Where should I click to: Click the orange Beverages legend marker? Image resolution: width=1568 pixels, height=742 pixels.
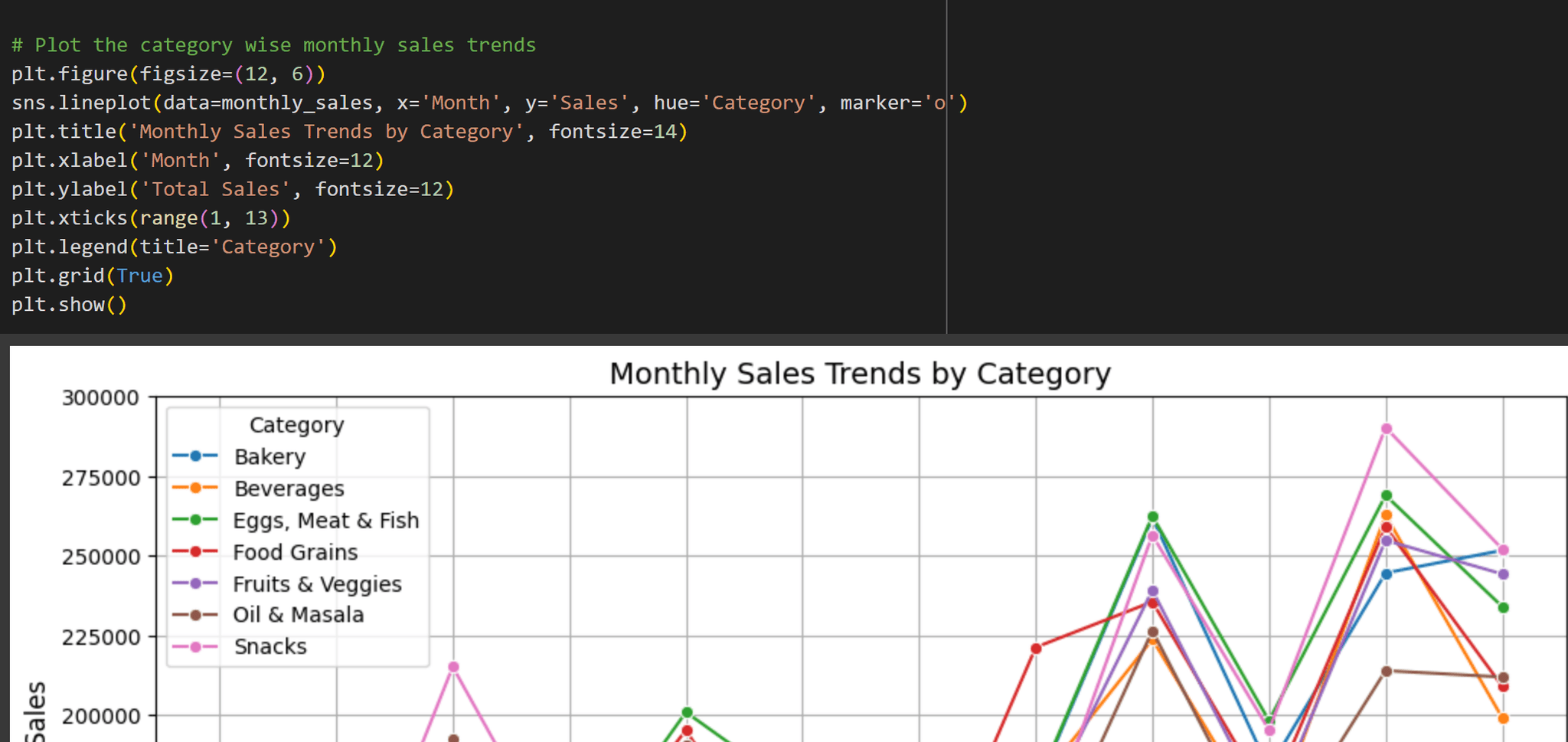click(x=195, y=488)
